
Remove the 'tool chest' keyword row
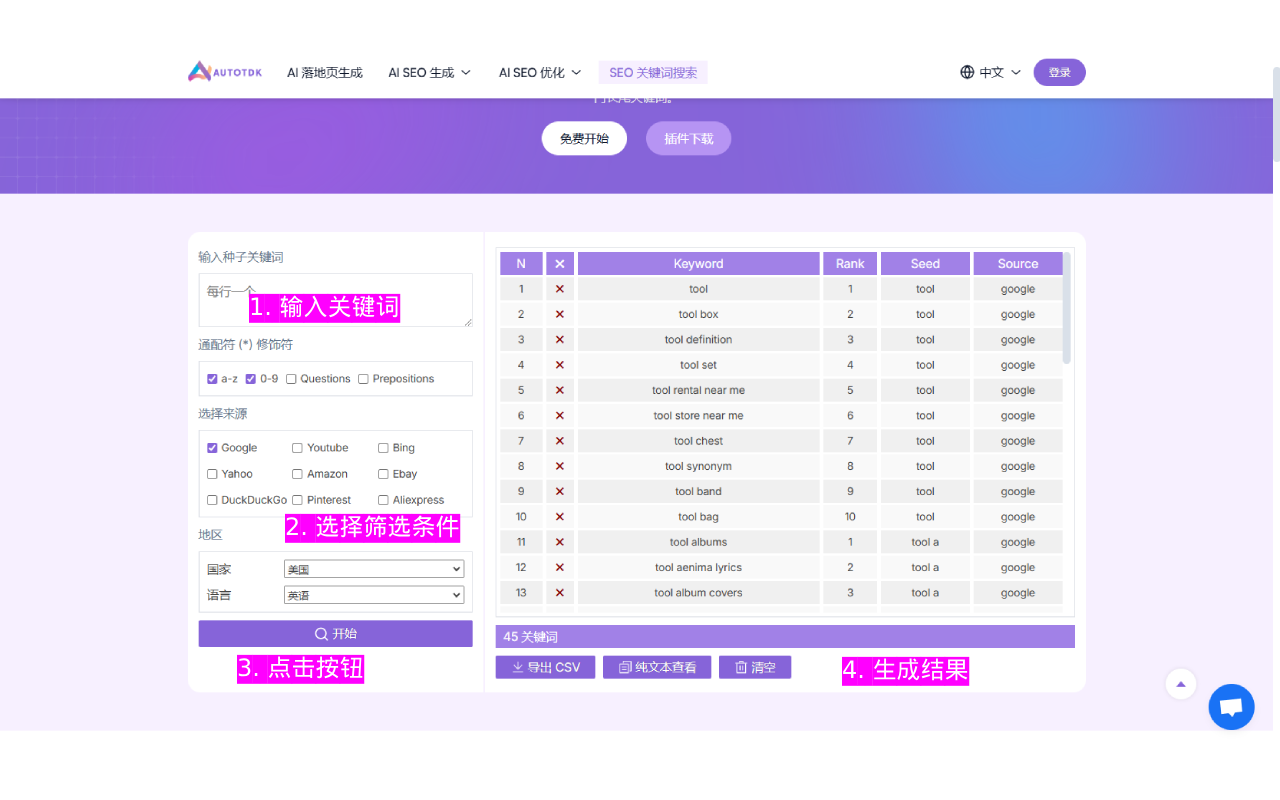point(559,441)
